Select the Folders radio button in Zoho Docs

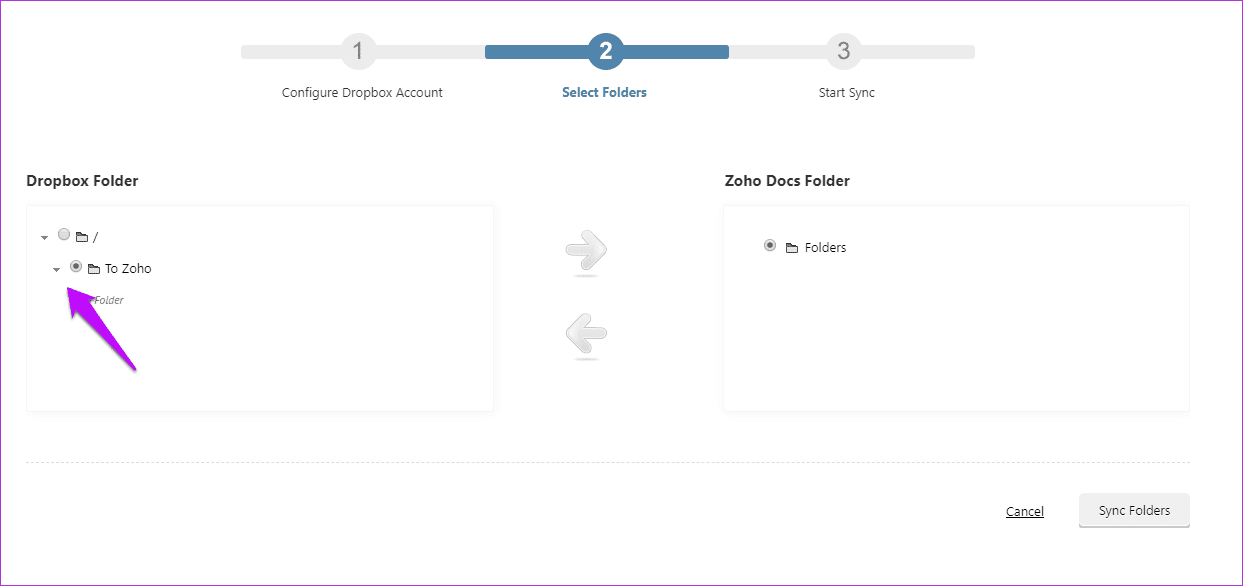coord(769,245)
